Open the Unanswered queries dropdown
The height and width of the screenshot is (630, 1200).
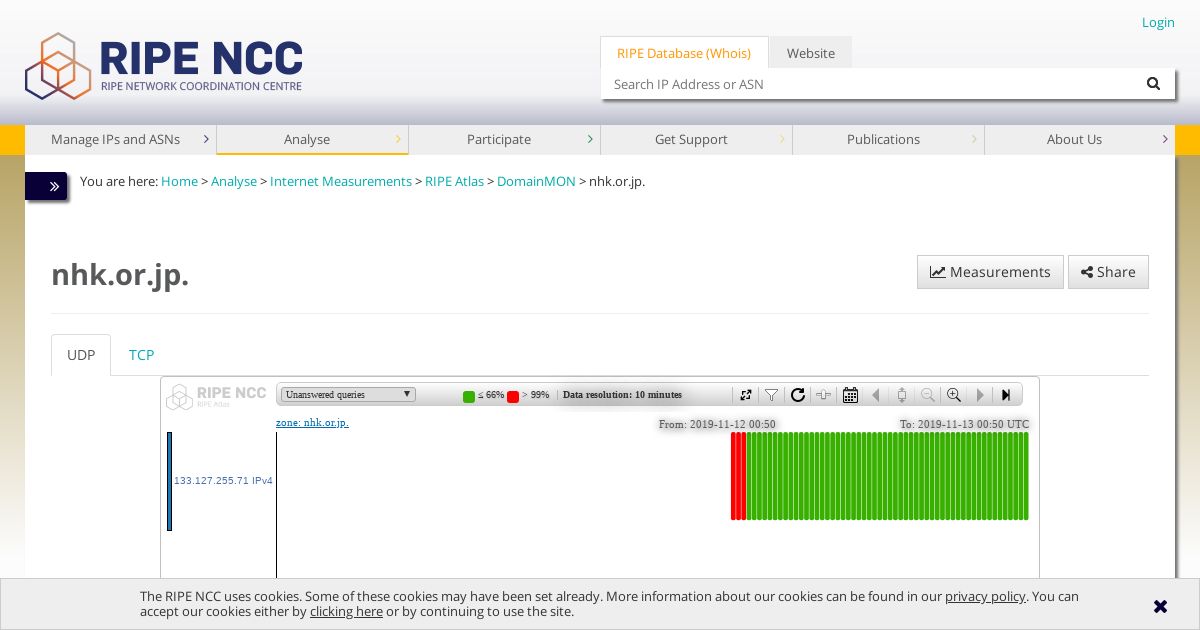point(347,394)
